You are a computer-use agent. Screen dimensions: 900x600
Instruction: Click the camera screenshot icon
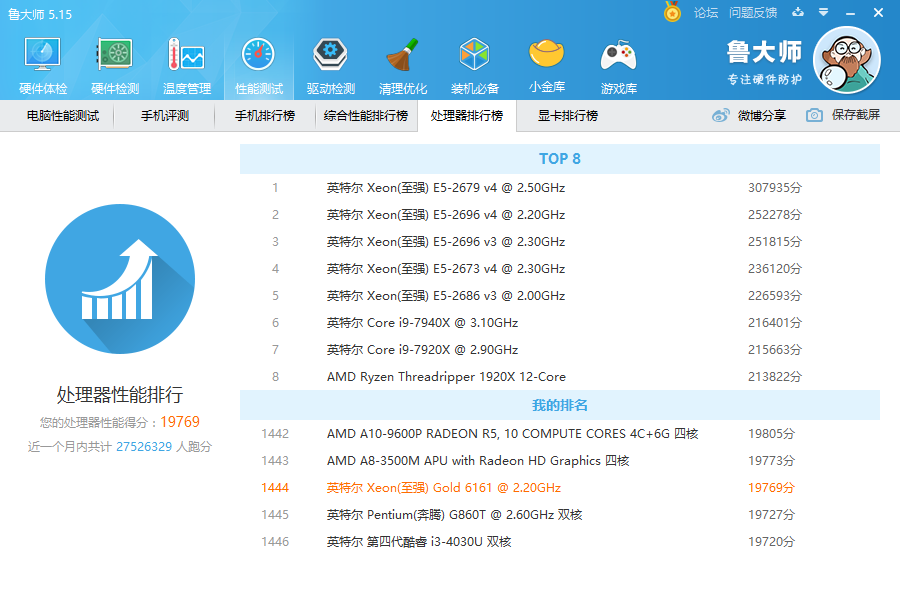coord(814,115)
